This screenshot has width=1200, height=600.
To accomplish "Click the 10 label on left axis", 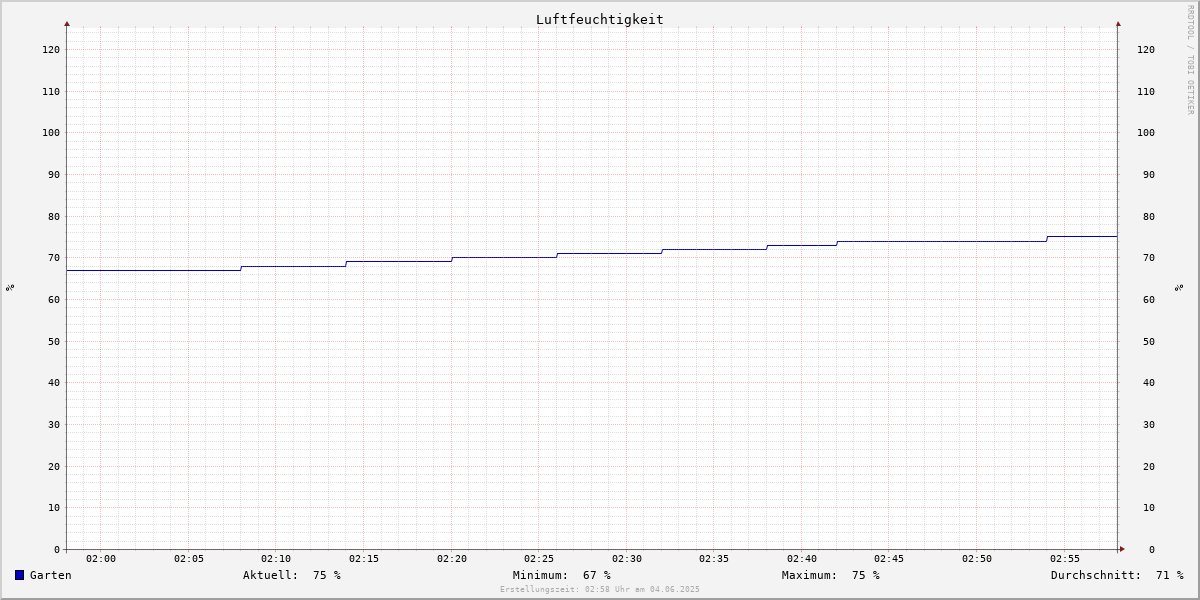I will point(54,508).
